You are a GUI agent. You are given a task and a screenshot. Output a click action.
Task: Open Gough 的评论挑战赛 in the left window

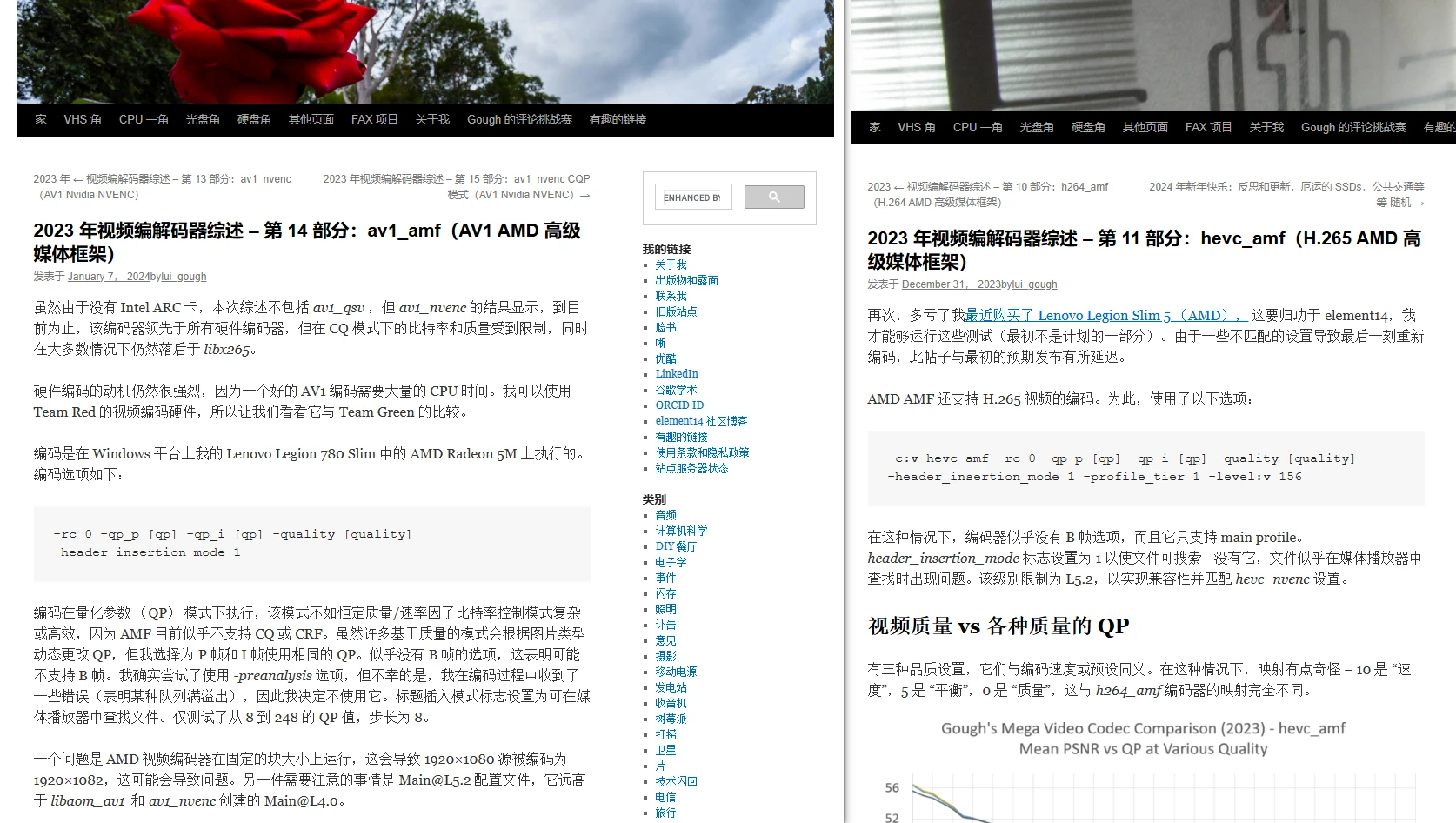pos(519,119)
